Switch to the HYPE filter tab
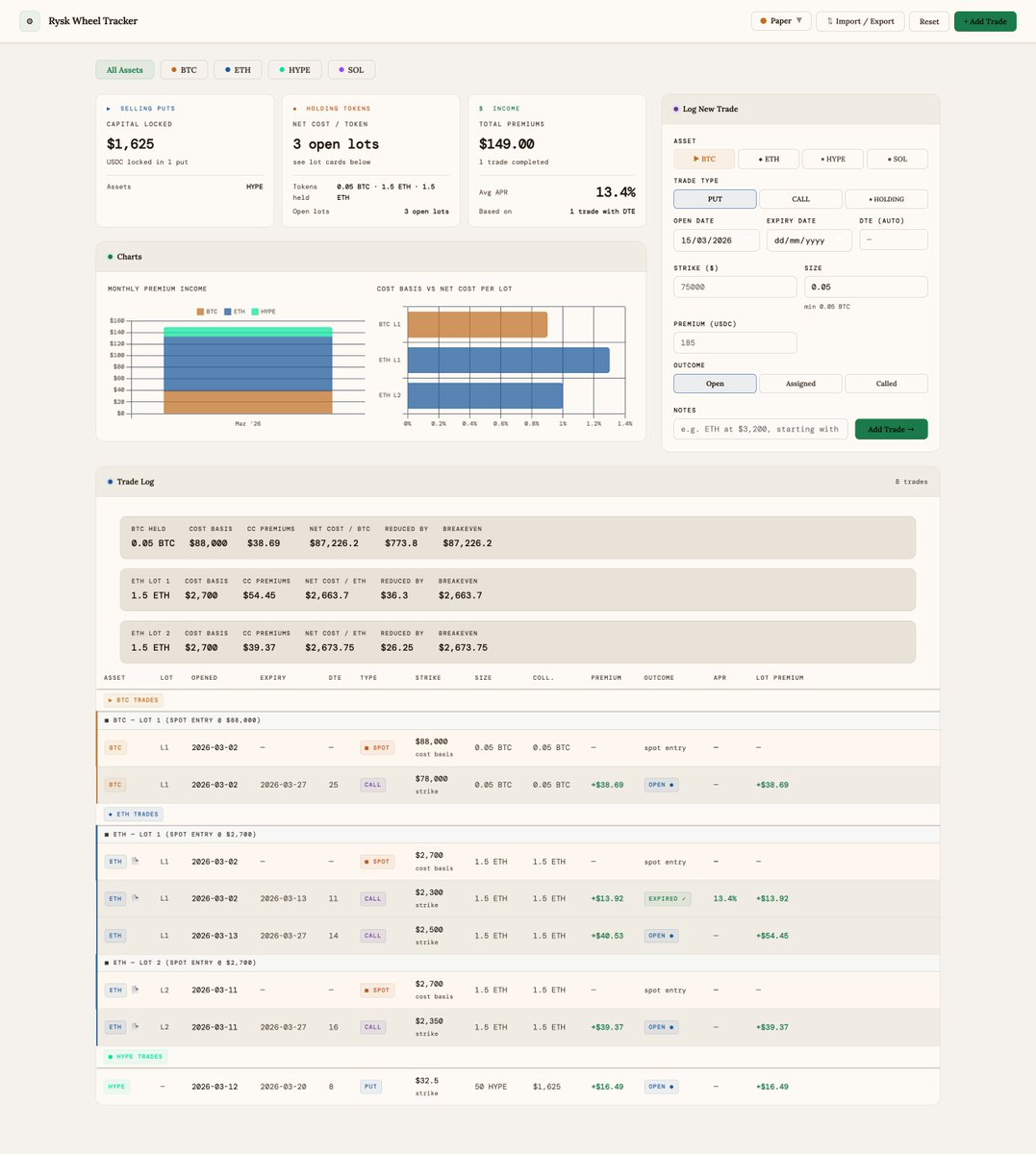This screenshot has height=1154, width=1036. tap(294, 70)
